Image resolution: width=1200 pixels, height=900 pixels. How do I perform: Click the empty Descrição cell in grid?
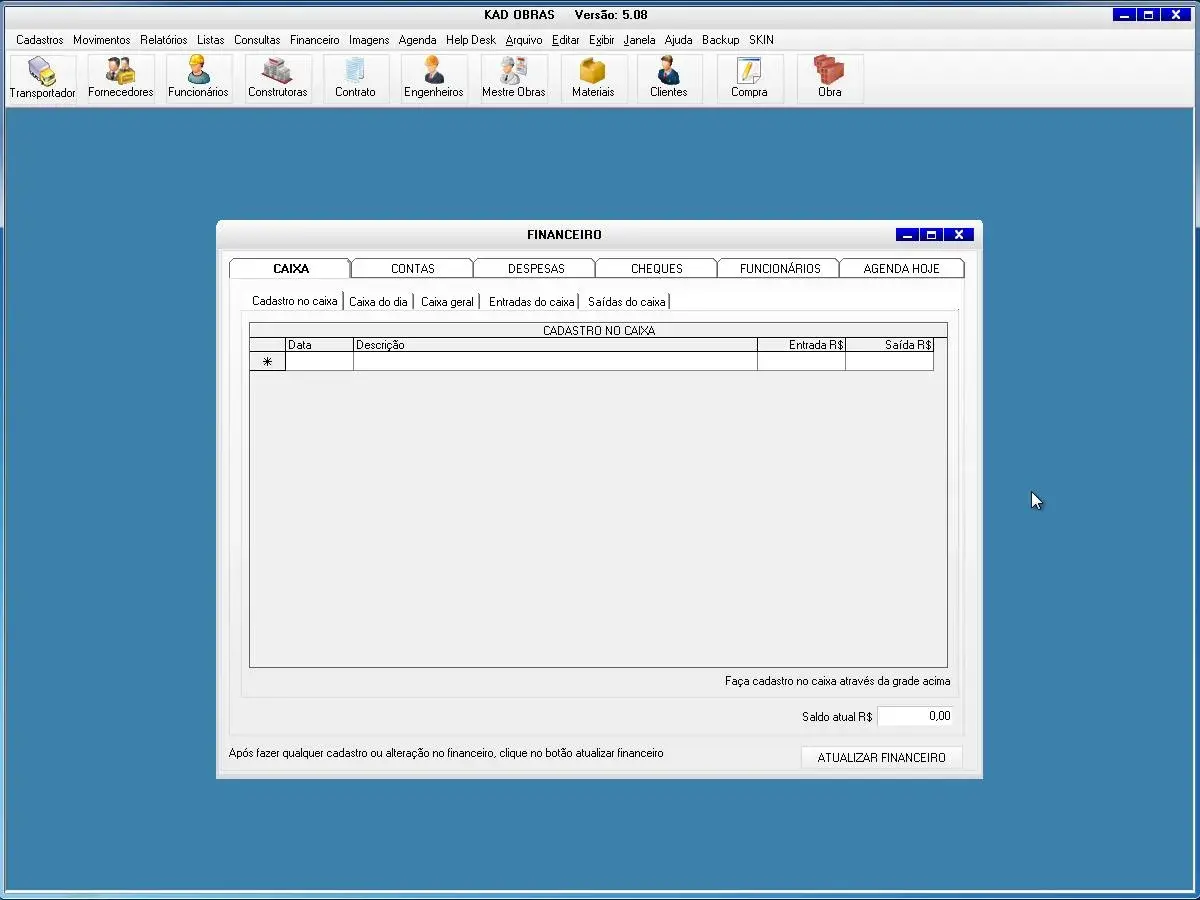point(555,362)
